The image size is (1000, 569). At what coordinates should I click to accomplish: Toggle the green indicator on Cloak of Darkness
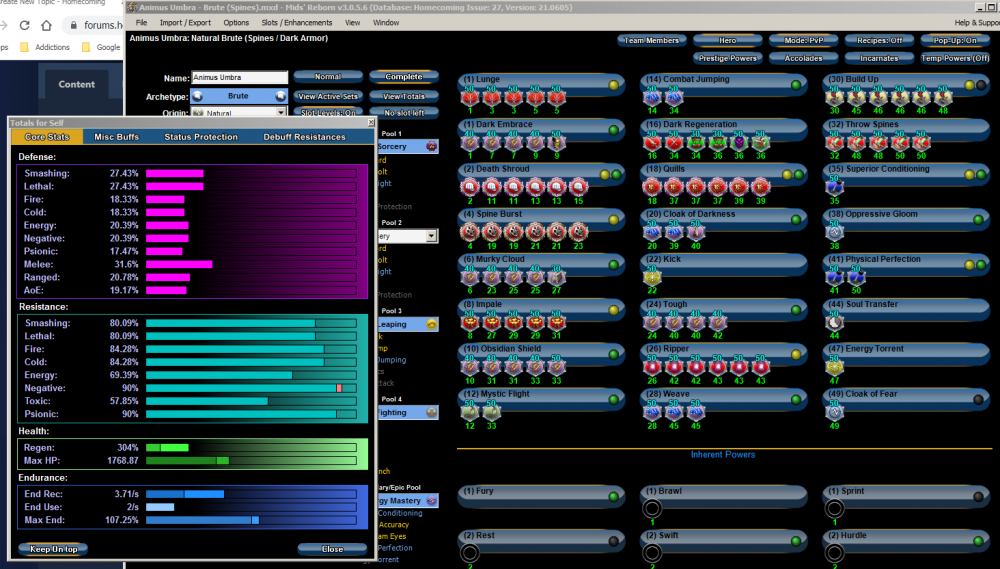click(796, 220)
